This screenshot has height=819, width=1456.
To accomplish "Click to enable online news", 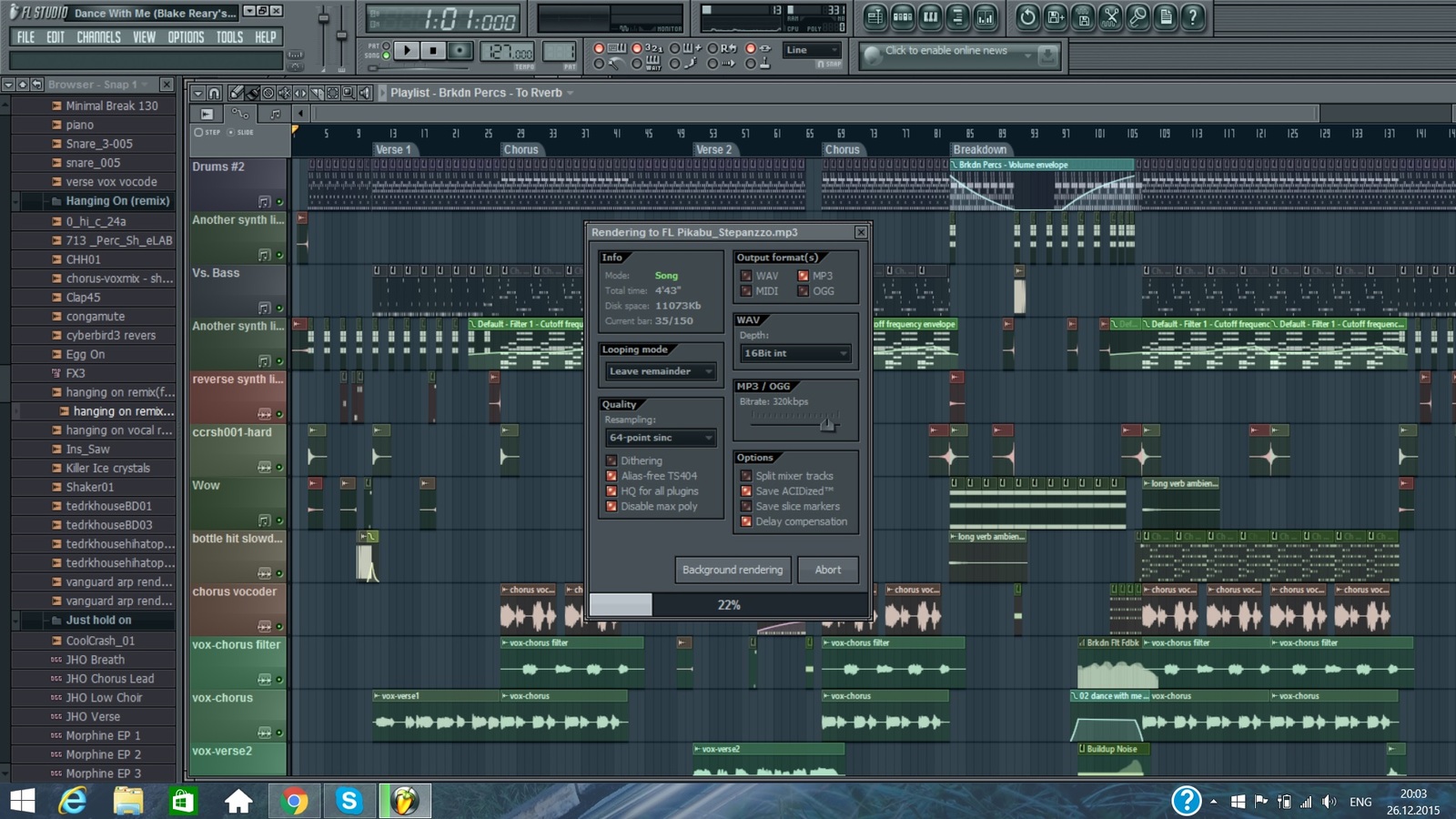I will (x=946, y=51).
